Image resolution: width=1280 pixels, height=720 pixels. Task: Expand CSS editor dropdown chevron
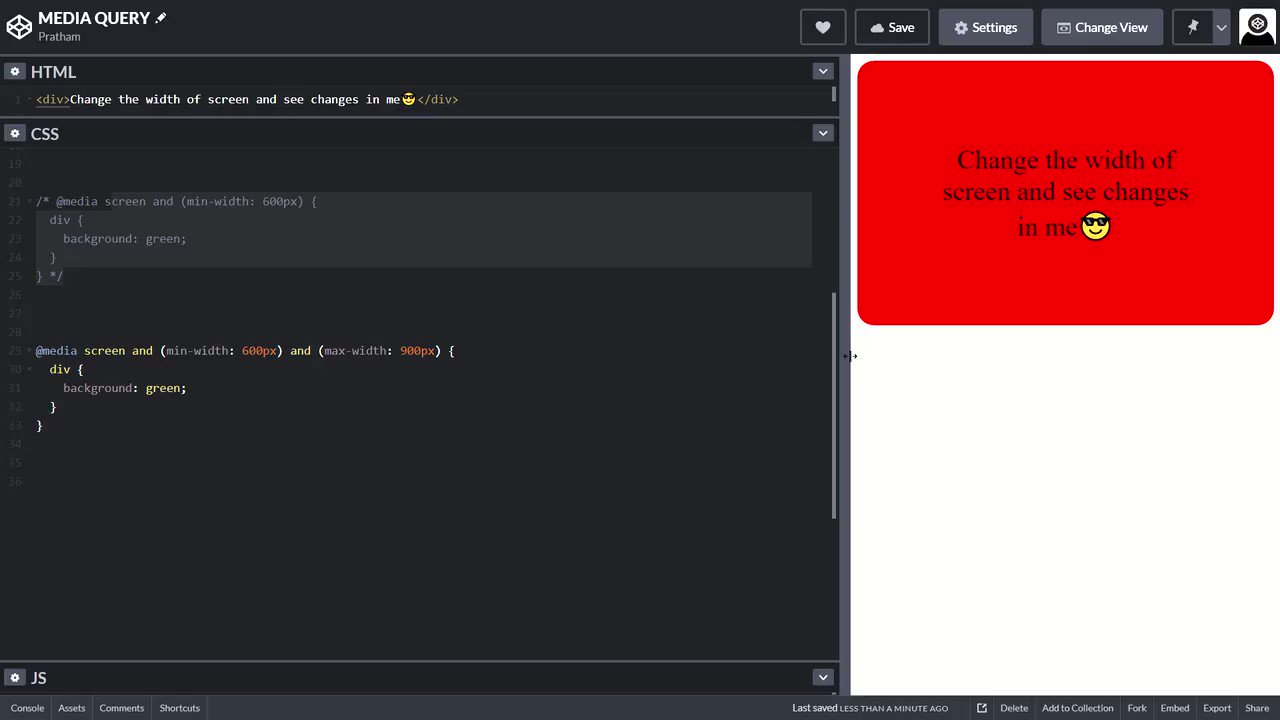pyautogui.click(x=823, y=133)
